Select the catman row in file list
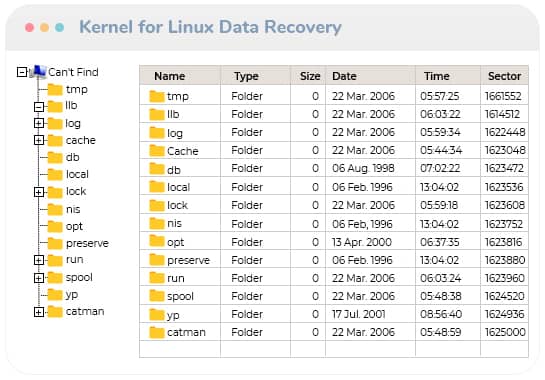The width and height of the screenshot is (545, 380). click(334, 332)
